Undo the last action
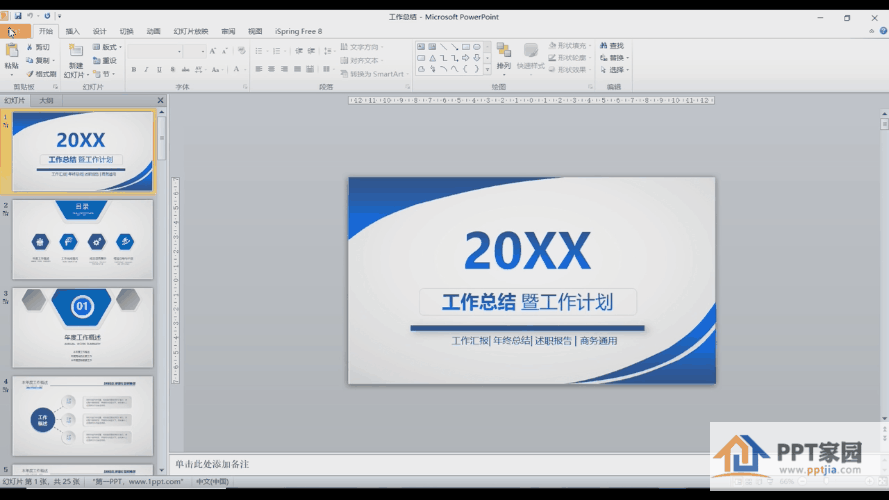This screenshot has width=889, height=500. pos(30,16)
